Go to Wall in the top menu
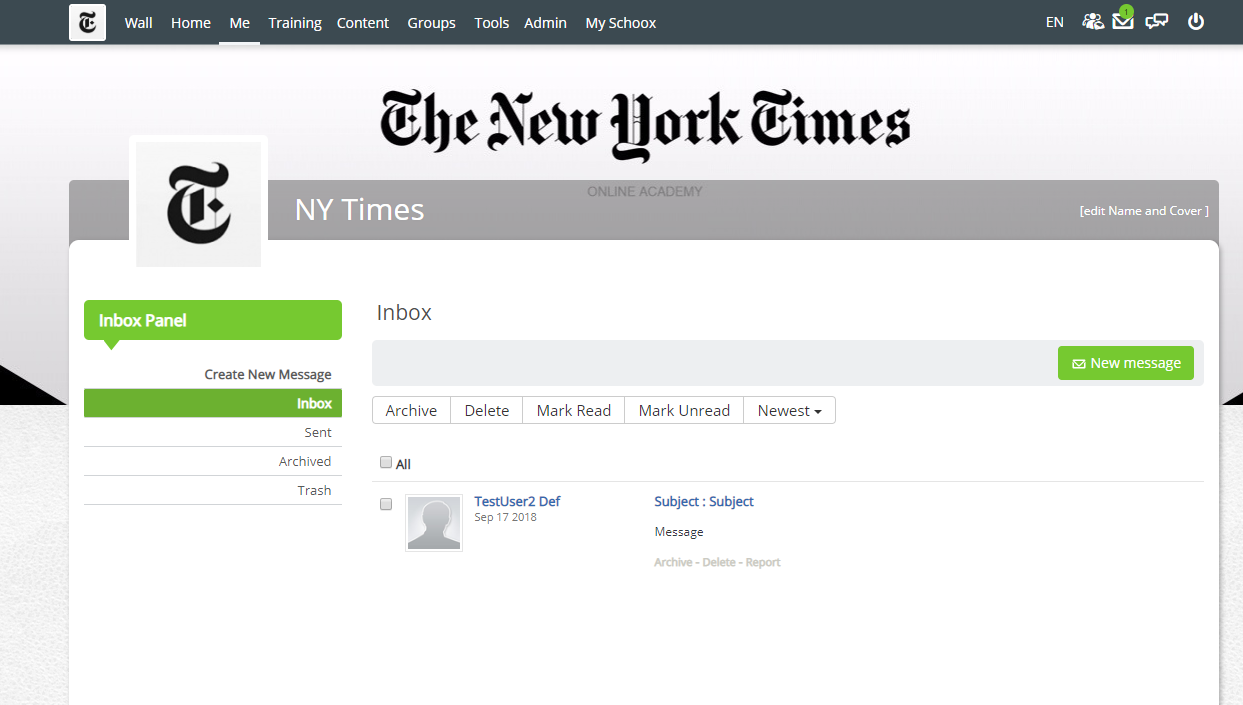 coord(139,22)
